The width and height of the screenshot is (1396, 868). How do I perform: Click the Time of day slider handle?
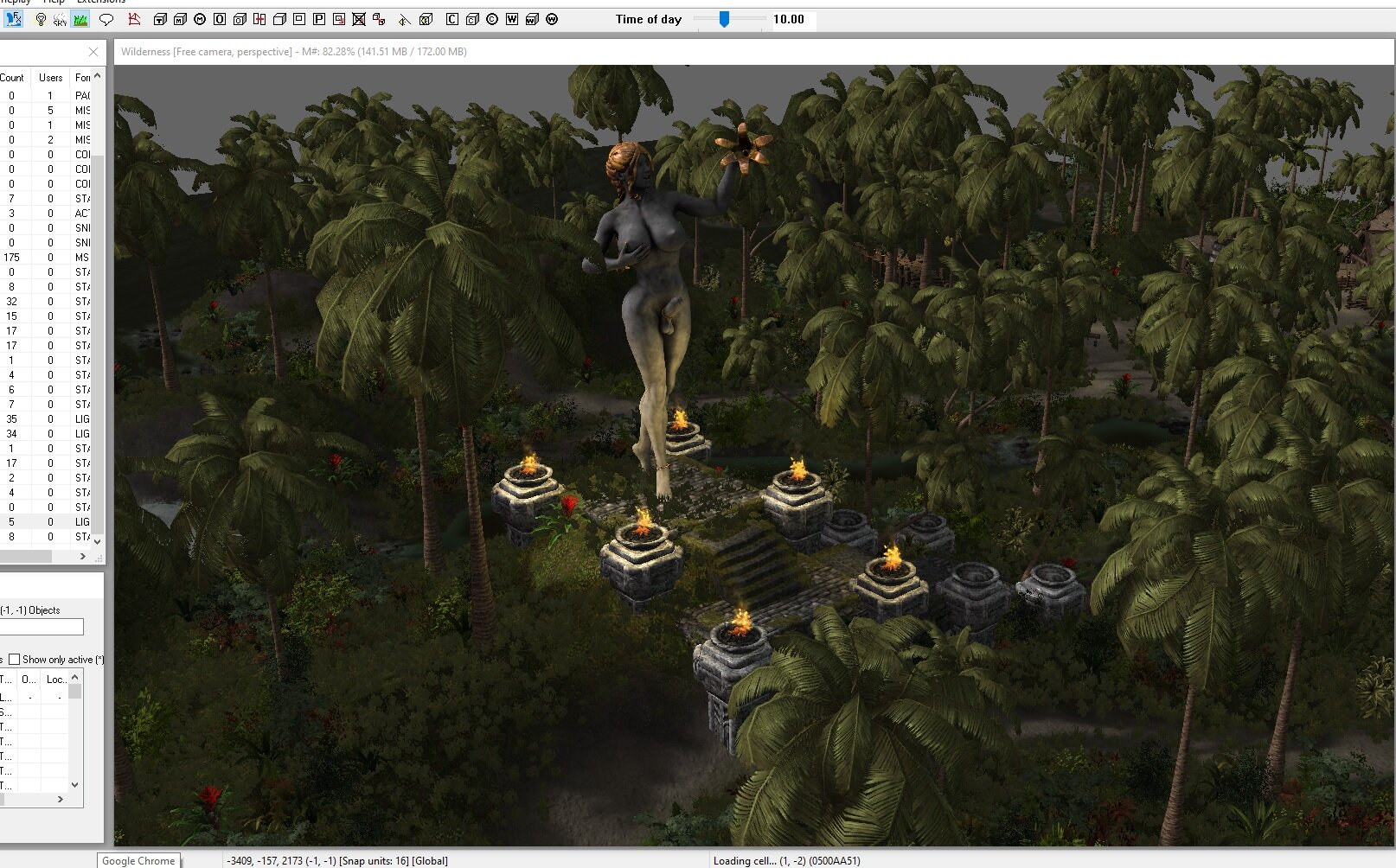click(x=725, y=19)
